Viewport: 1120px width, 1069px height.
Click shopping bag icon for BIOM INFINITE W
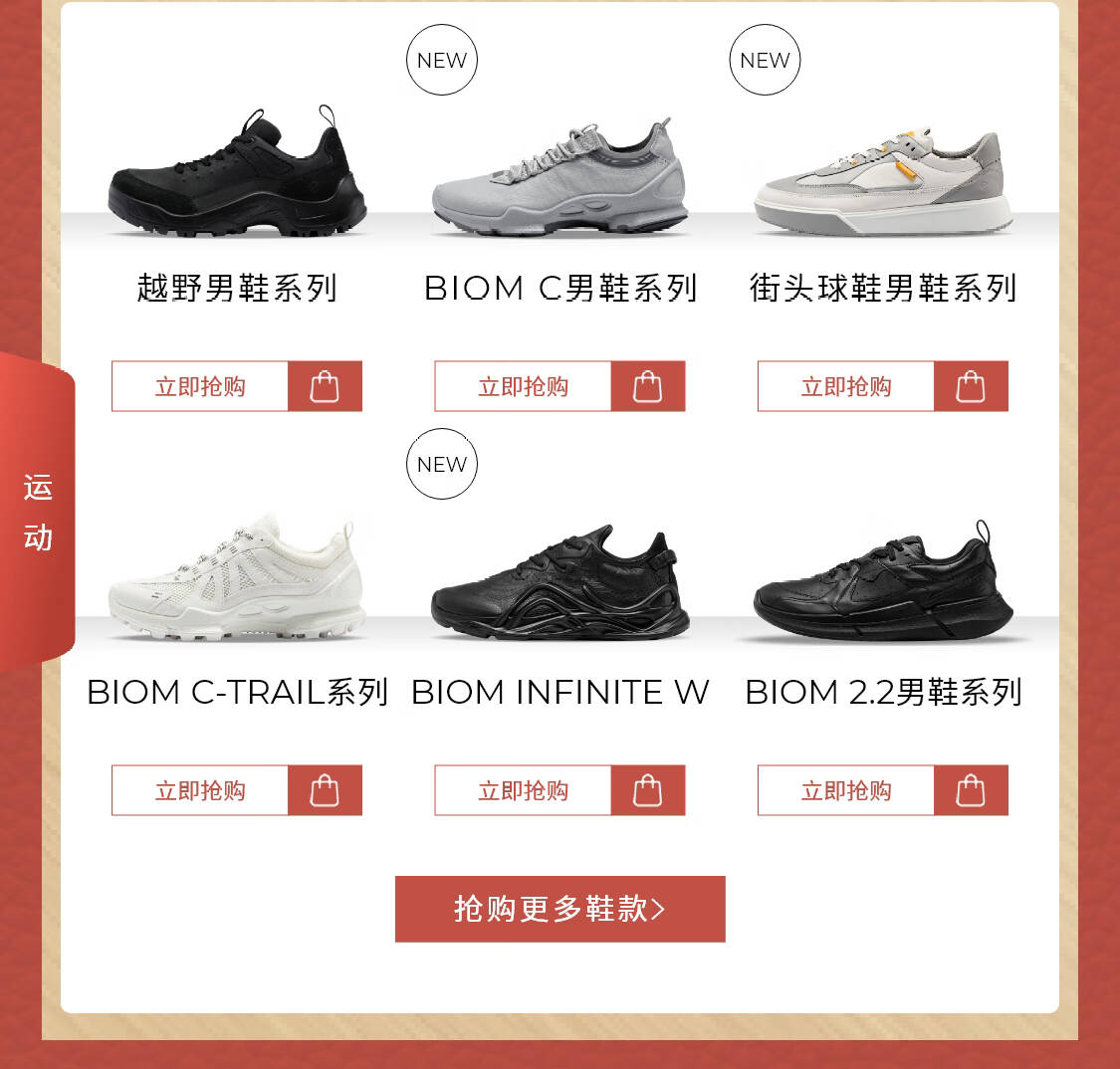pyautogui.click(x=648, y=790)
